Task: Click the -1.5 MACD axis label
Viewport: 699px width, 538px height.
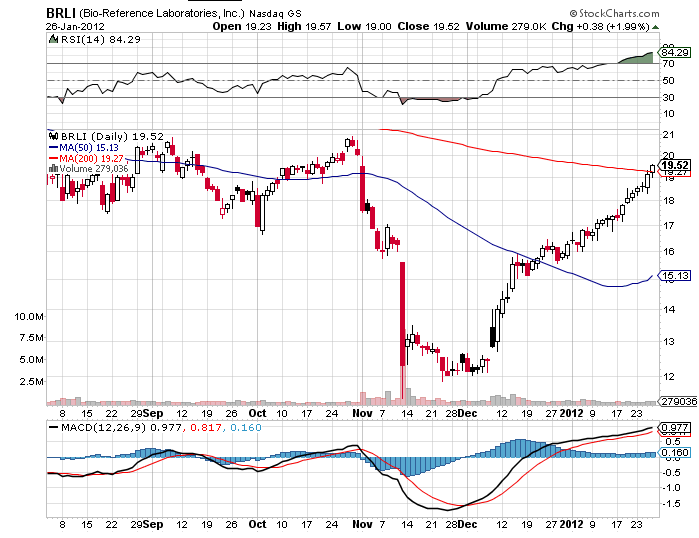Action: coord(671,504)
